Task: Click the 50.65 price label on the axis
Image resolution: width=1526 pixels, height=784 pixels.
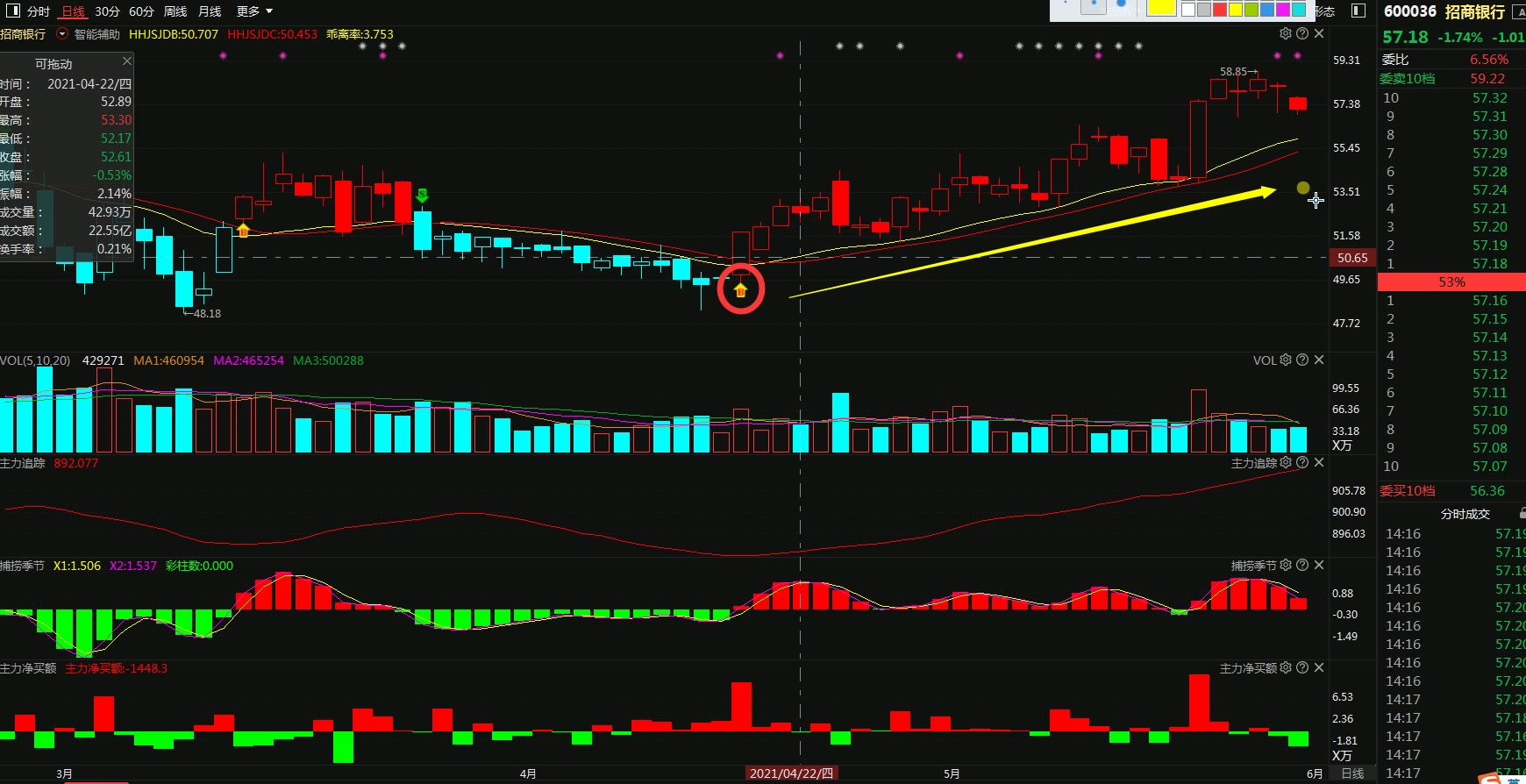Action: click(x=1352, y=258)
